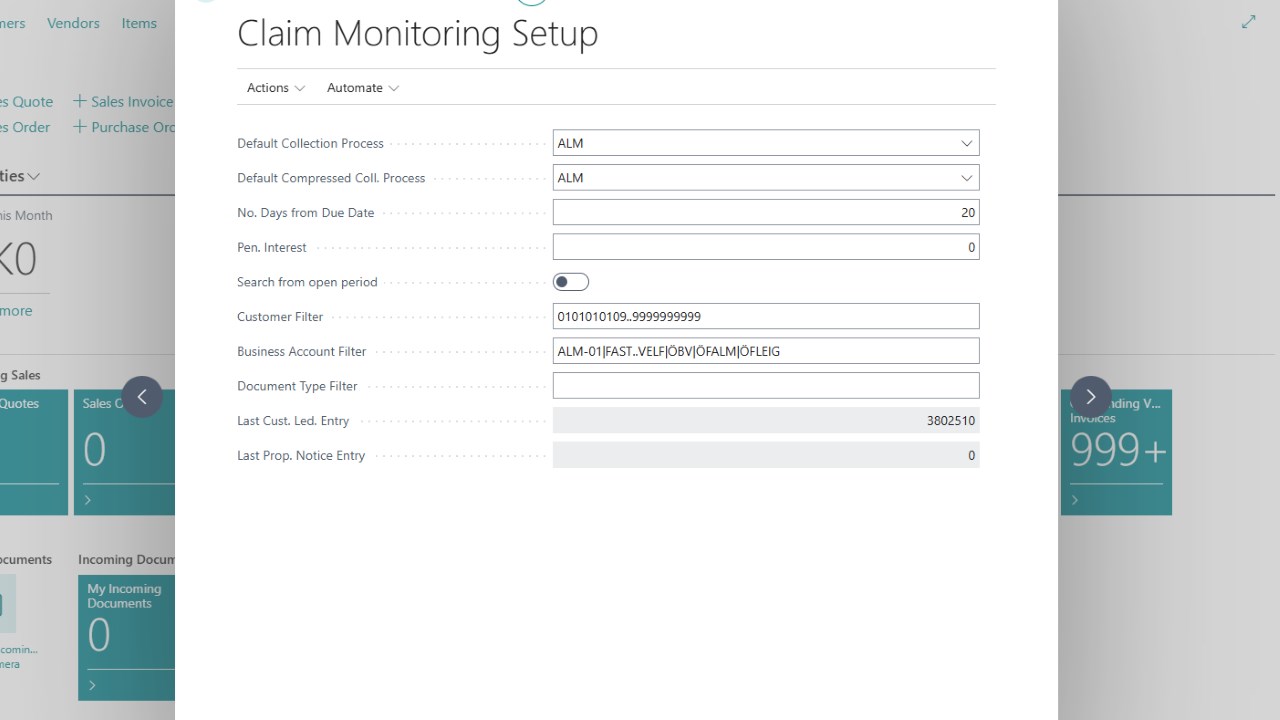
Task: Click the plus icon beside Purchase Order
Action: pyautogui.click(x=80, y=127)
